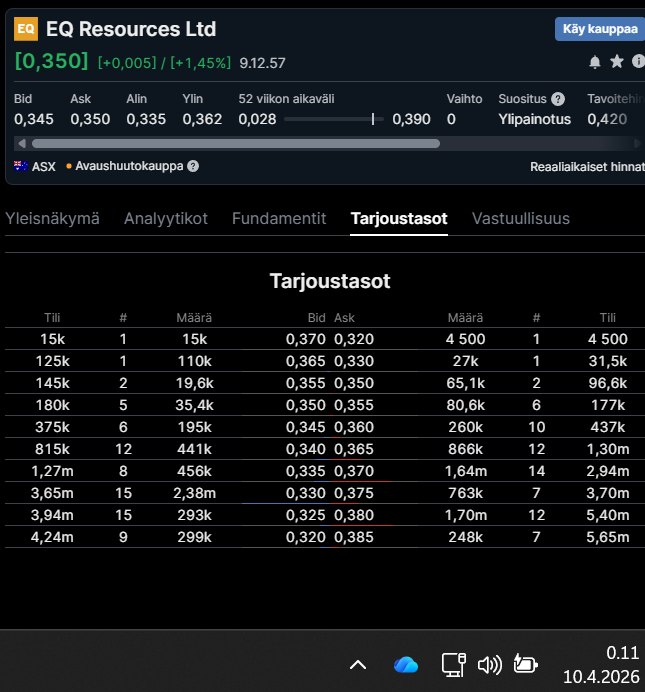
Task: Click the bid price 0,365 row
Action: pos(305,361)
